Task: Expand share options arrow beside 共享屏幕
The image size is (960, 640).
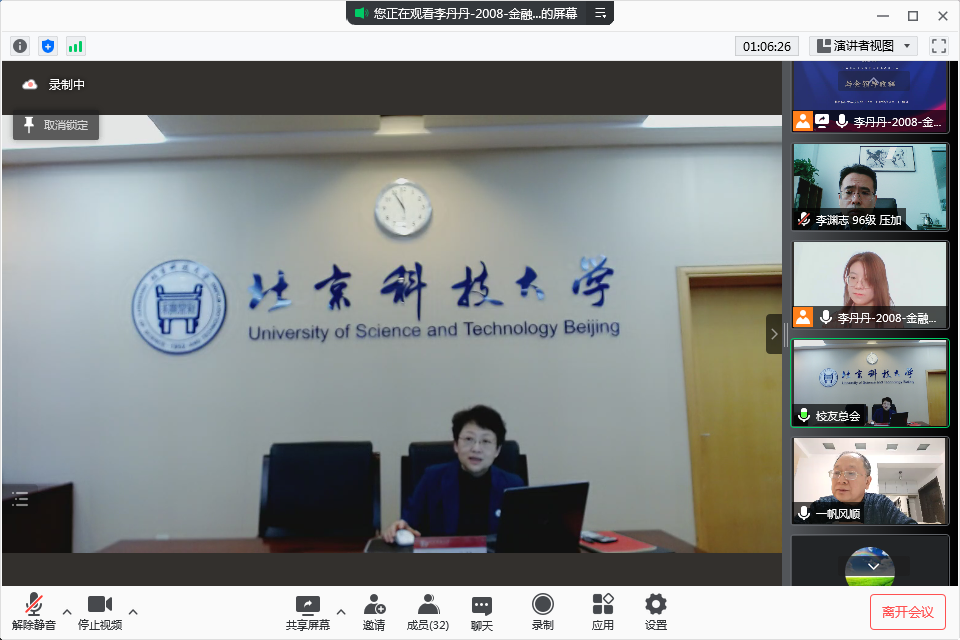Action: coord(341,611)
